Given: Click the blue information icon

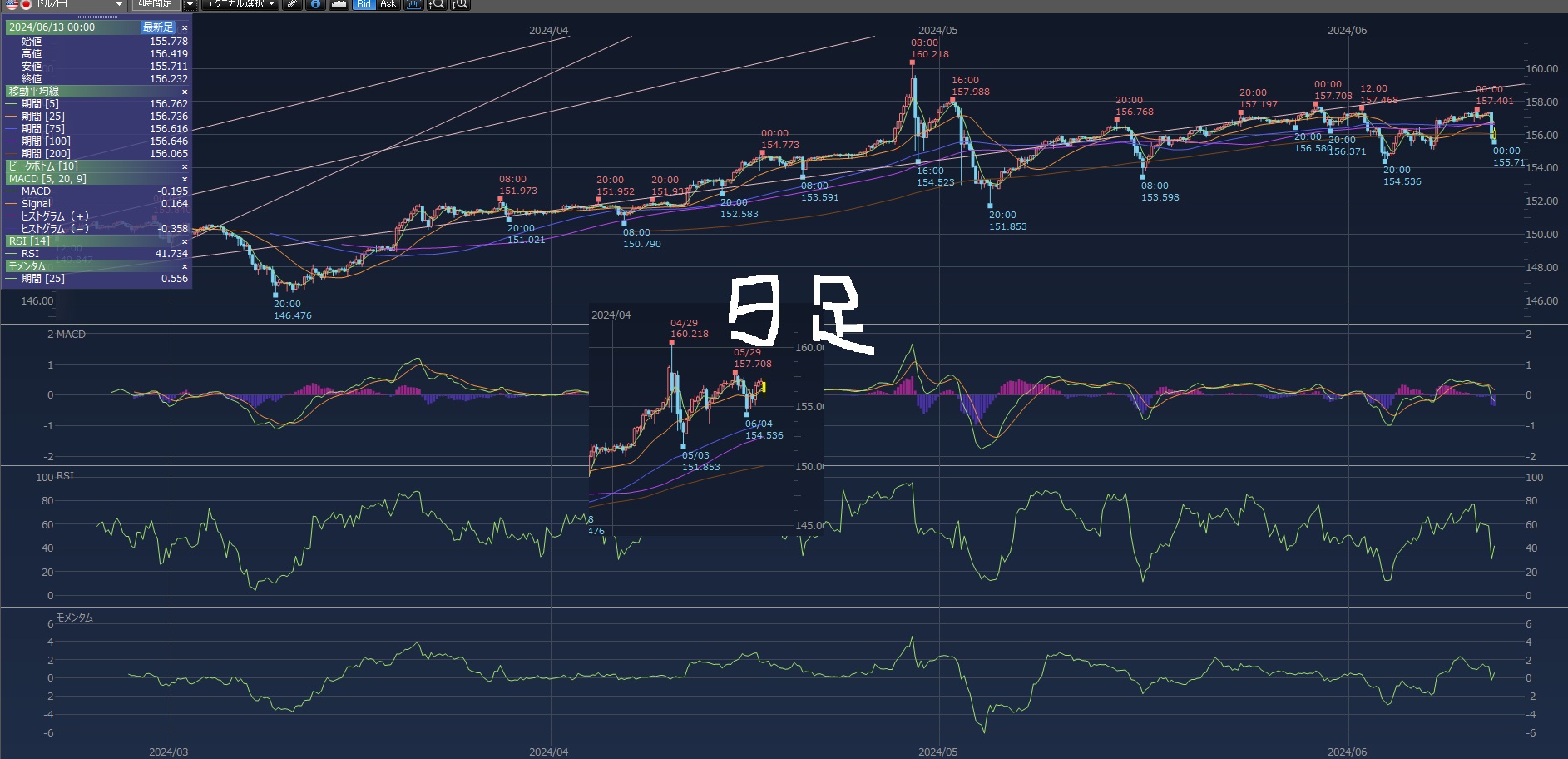Looking at the screenshot, I should 315,4.
